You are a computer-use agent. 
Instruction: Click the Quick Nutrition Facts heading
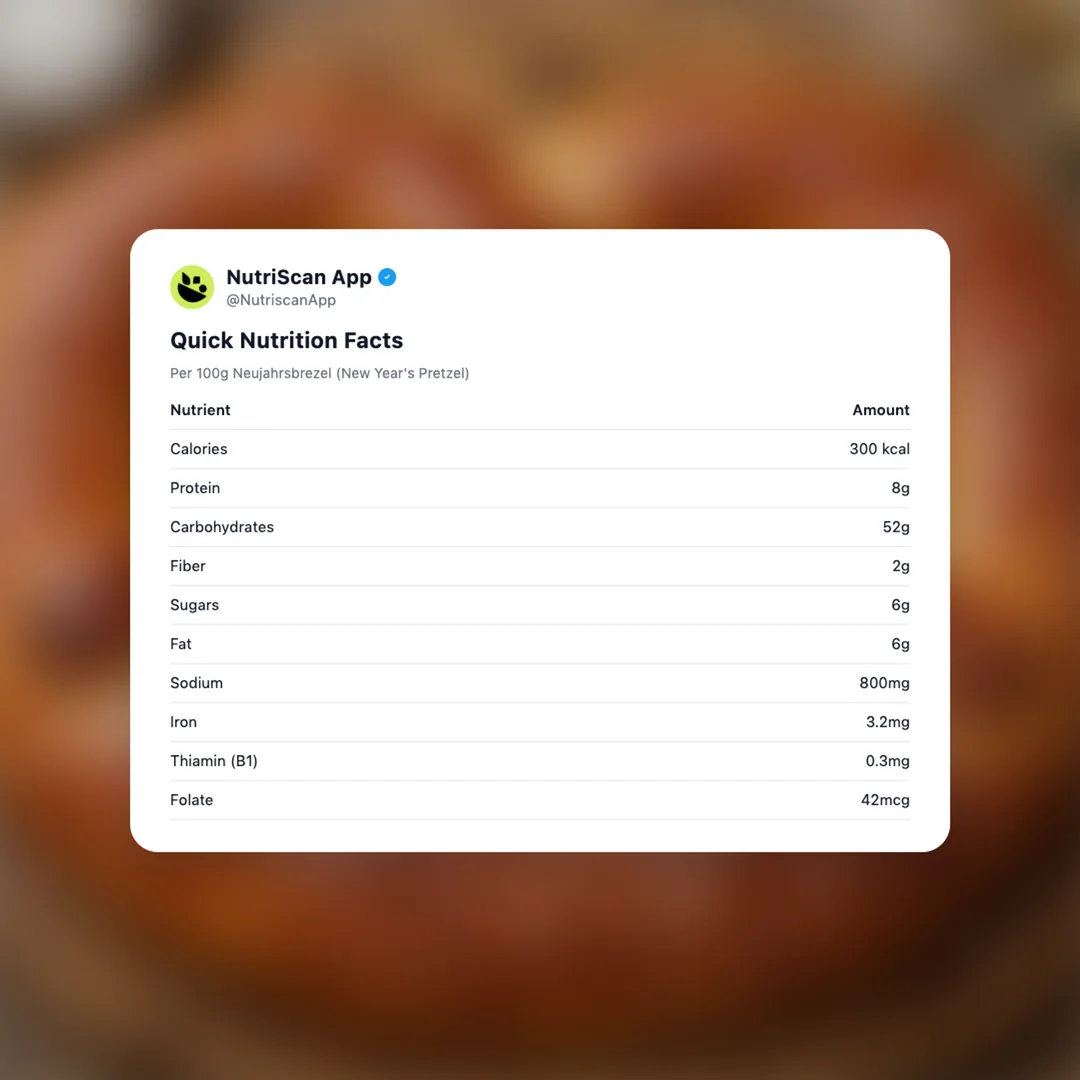(x=286, y=340)
